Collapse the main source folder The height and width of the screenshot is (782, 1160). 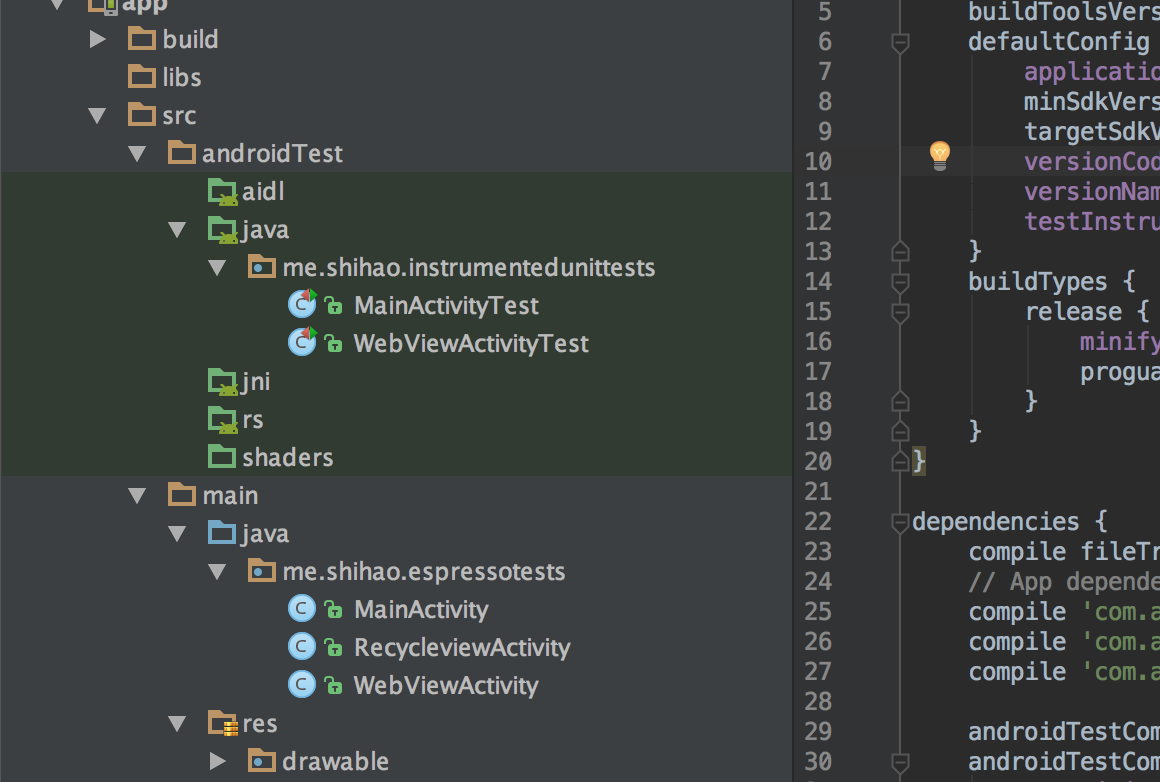pos(137,495)
